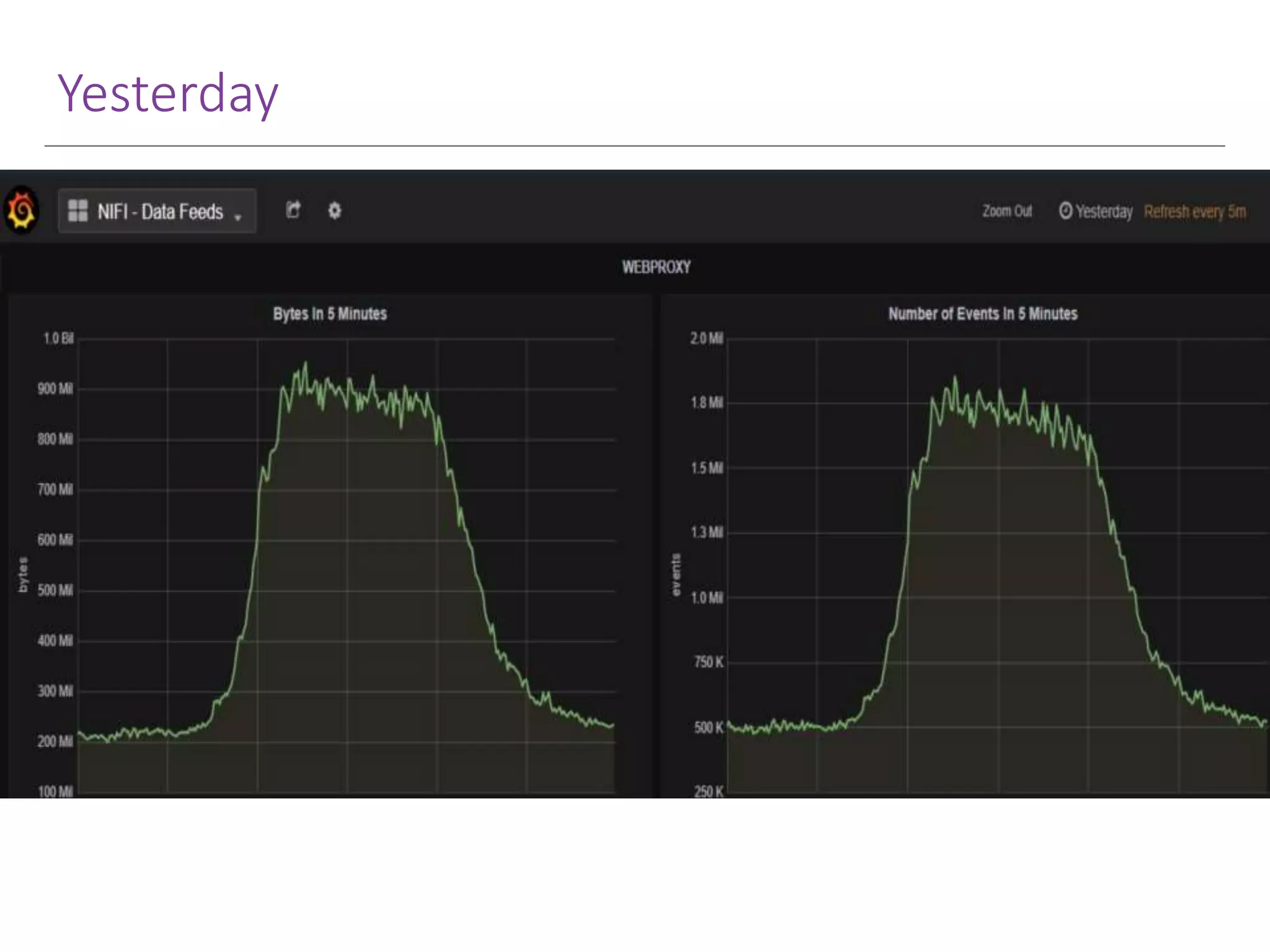This screenshot has width=1270, height=952.
Task: Click the Grafana logo icon
Action: tap(22, 211)
